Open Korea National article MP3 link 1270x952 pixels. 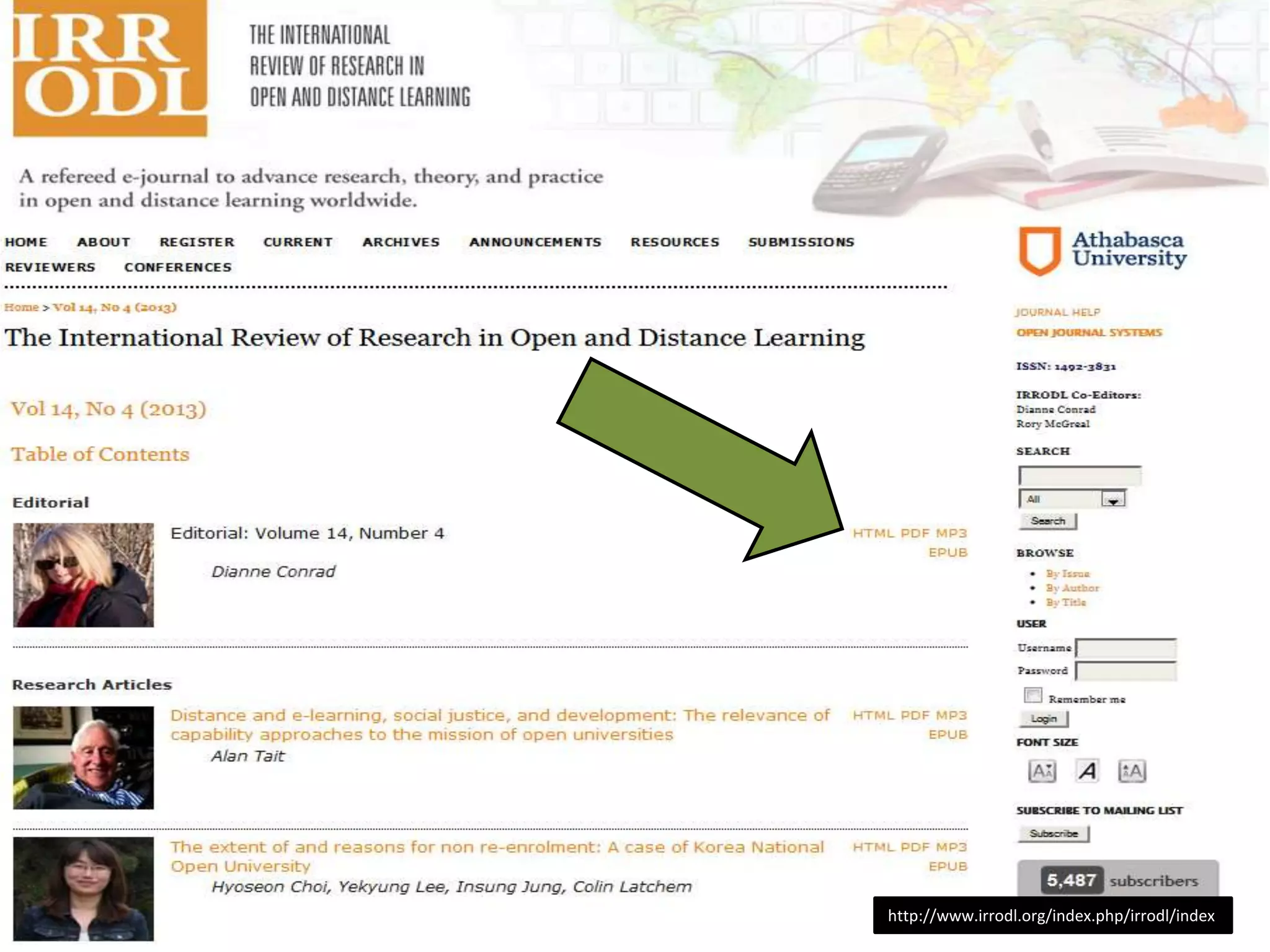(951, 848)
